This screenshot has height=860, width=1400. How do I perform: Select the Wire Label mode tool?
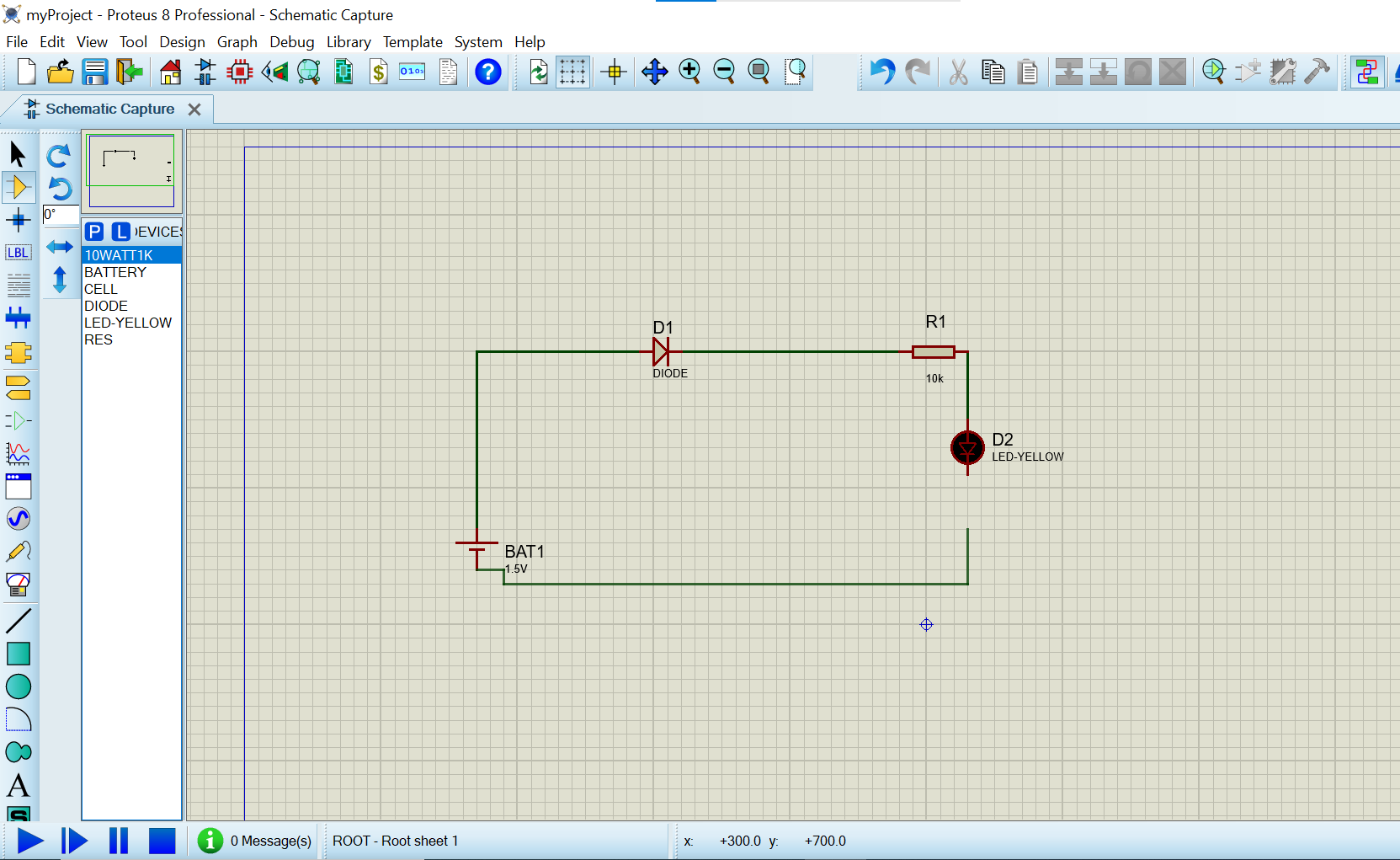(19, 253)
